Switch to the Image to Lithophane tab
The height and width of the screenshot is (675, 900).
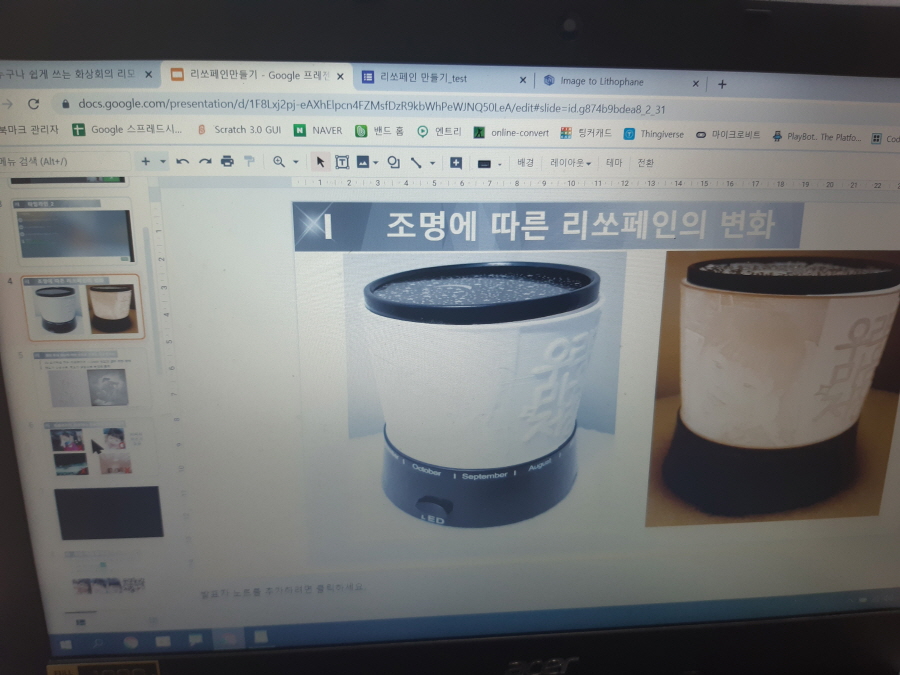602,82
